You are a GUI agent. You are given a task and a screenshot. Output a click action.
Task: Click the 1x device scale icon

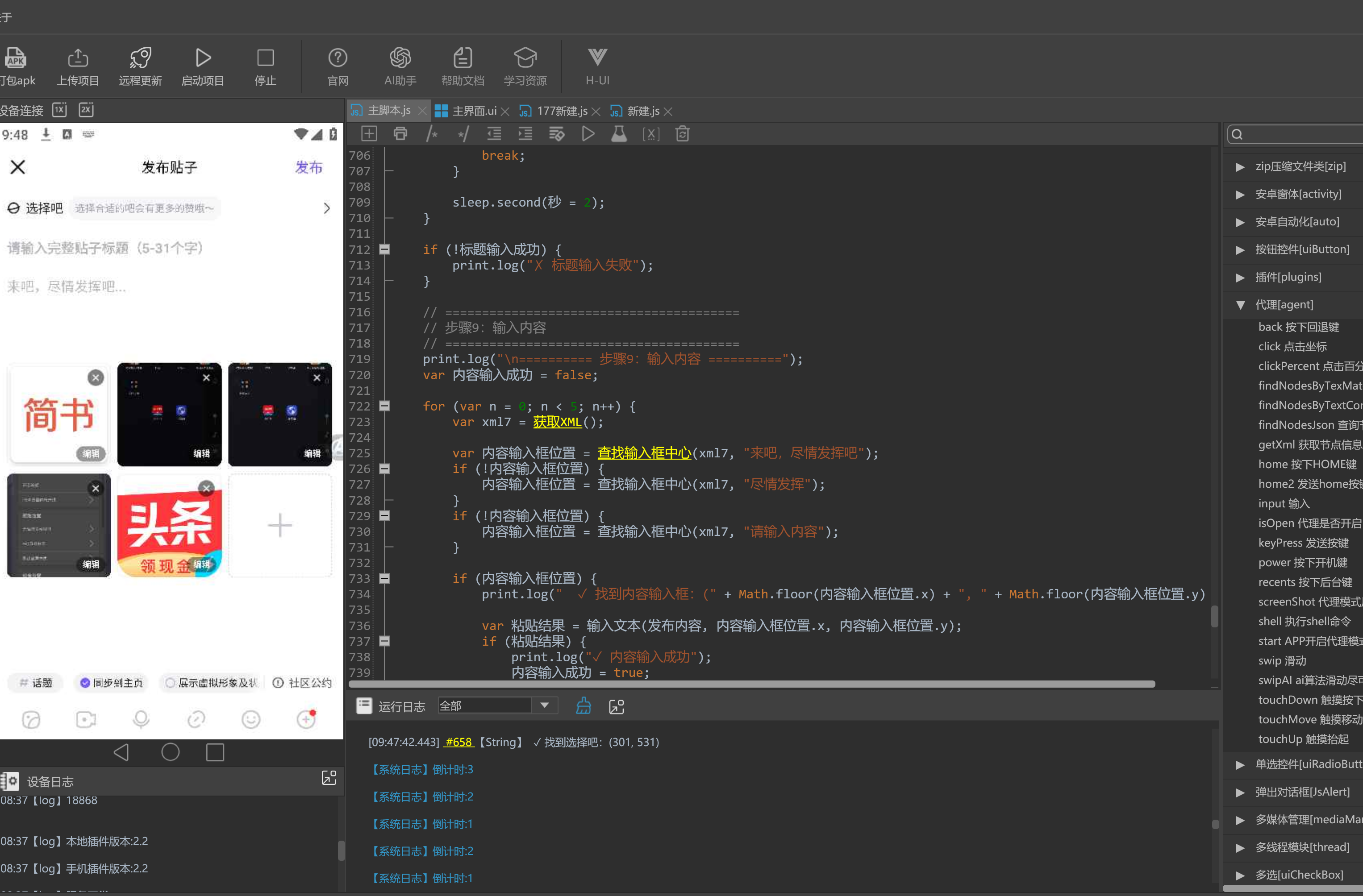pyautogui.click(x=59, y=109)
